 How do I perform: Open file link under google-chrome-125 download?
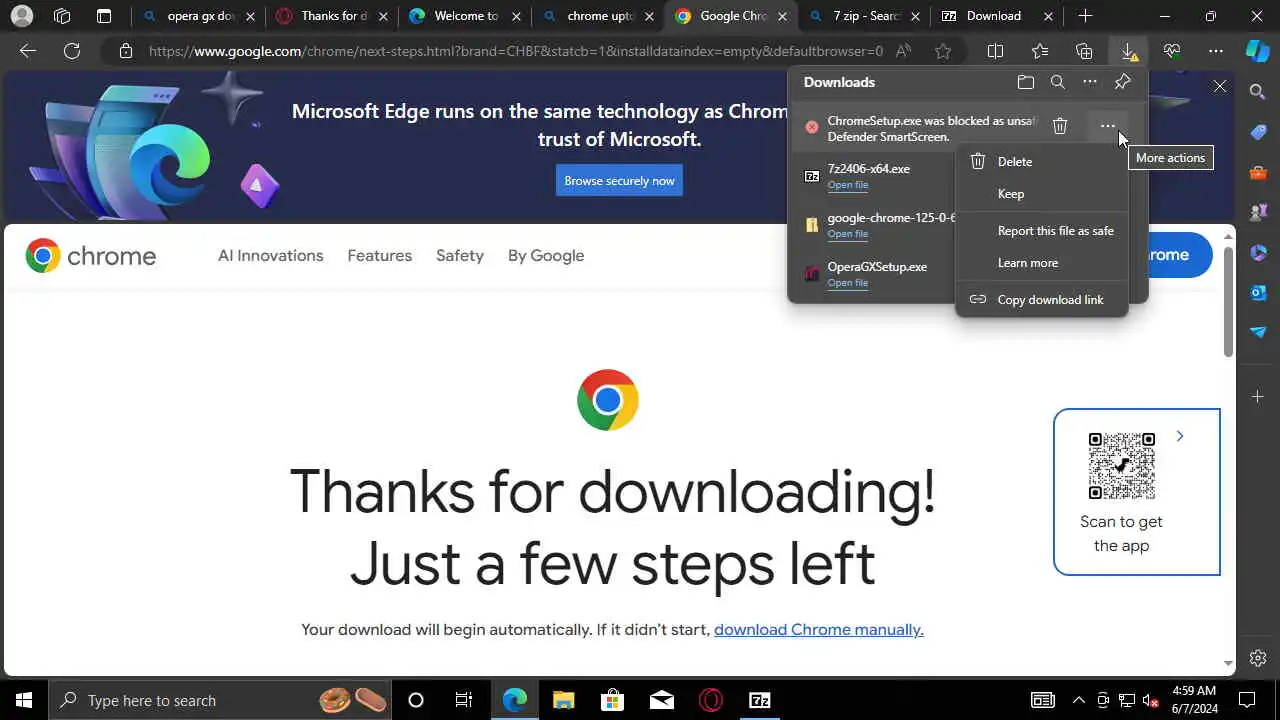847,234
